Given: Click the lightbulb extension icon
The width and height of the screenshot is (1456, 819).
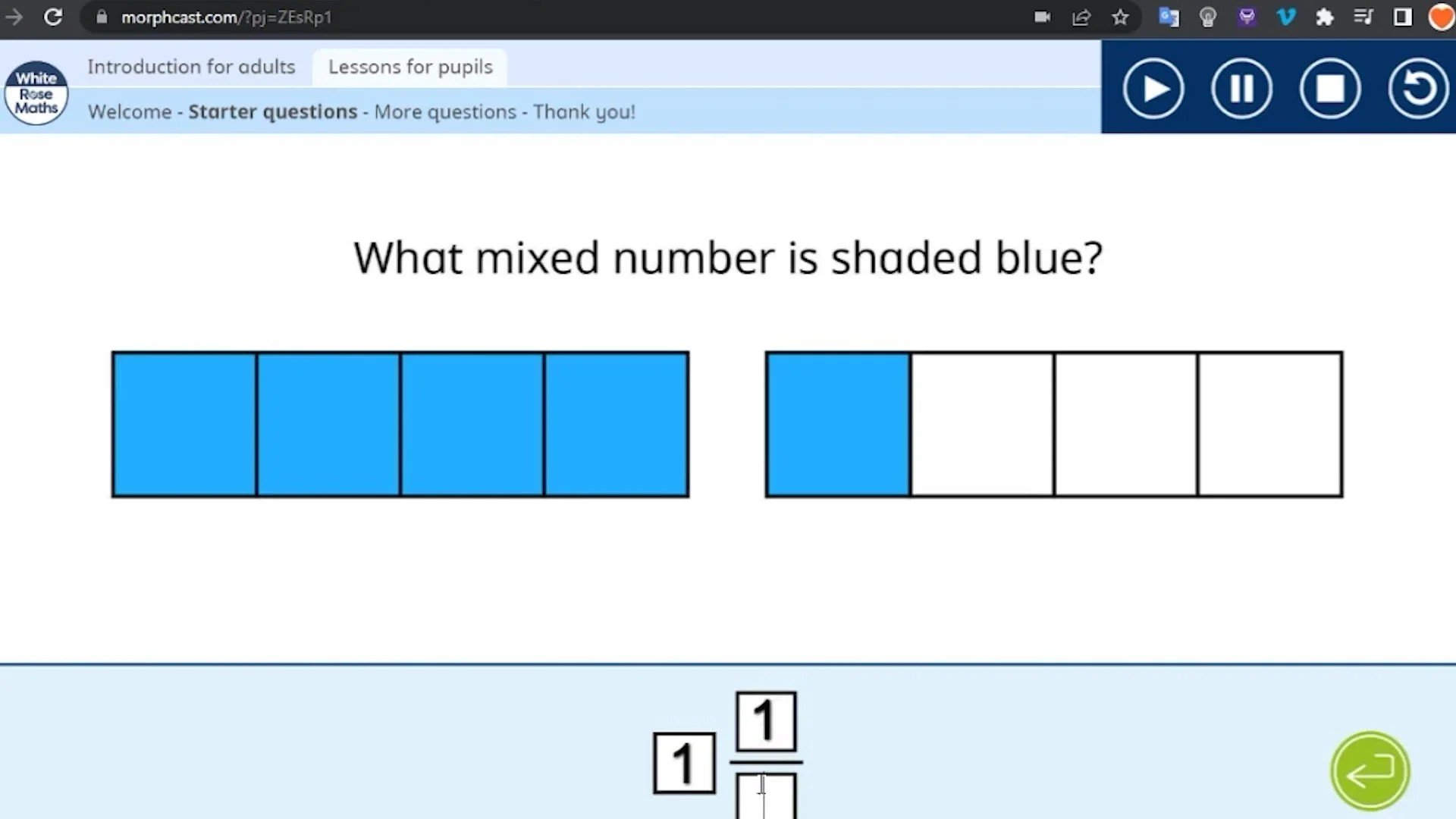Looking at the screenshot, I should coord(1208,17).
